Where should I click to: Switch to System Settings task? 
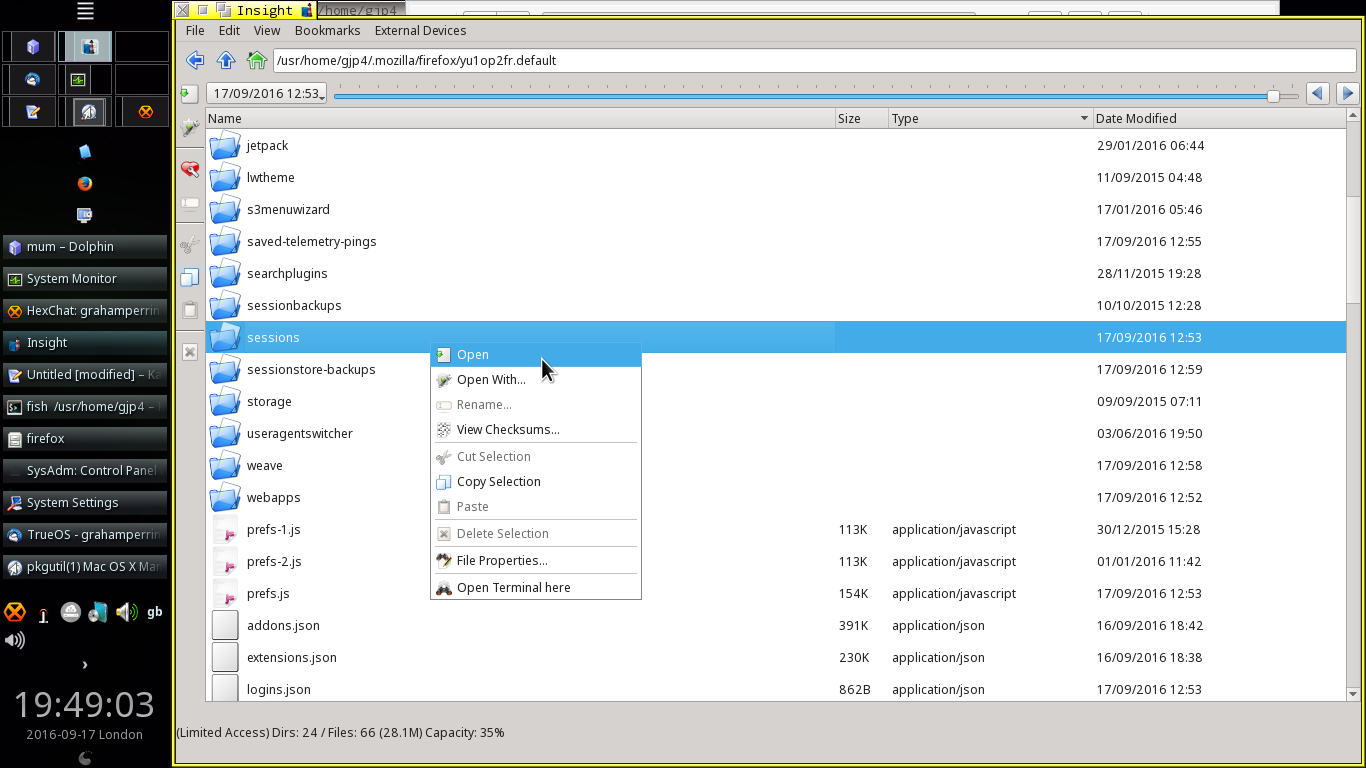pyautogui.click(x=85, y=503)
